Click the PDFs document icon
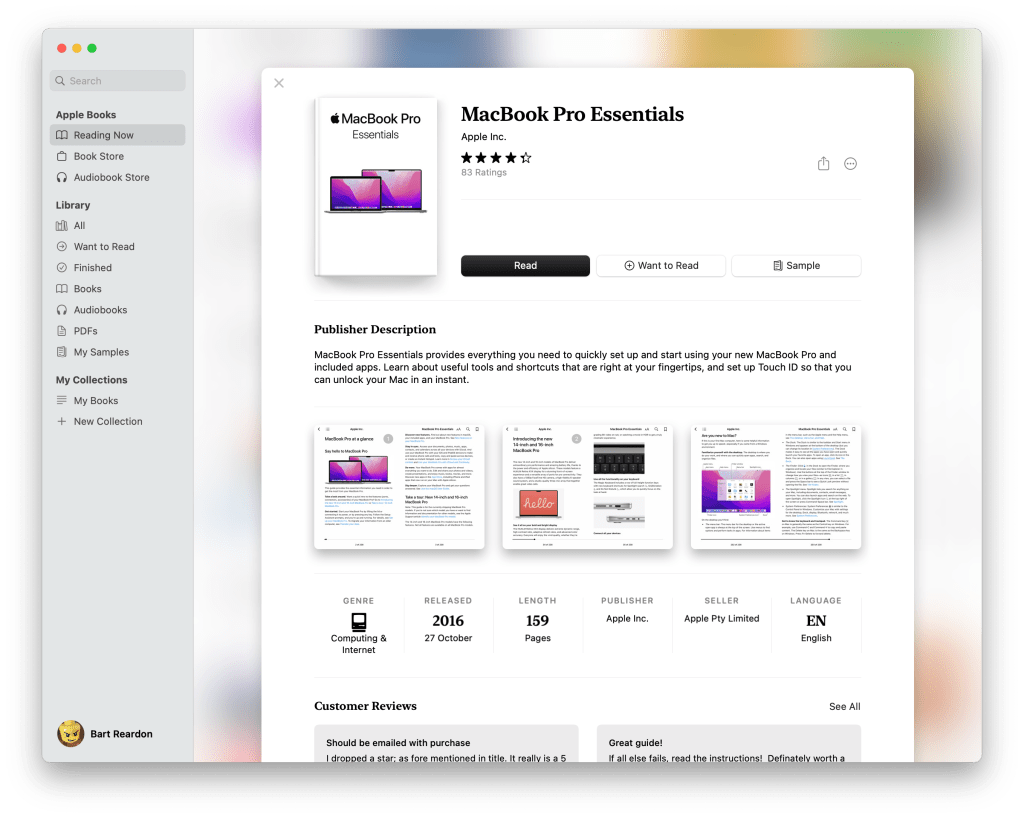This screenshot has height=818, width=1024. 62,331
